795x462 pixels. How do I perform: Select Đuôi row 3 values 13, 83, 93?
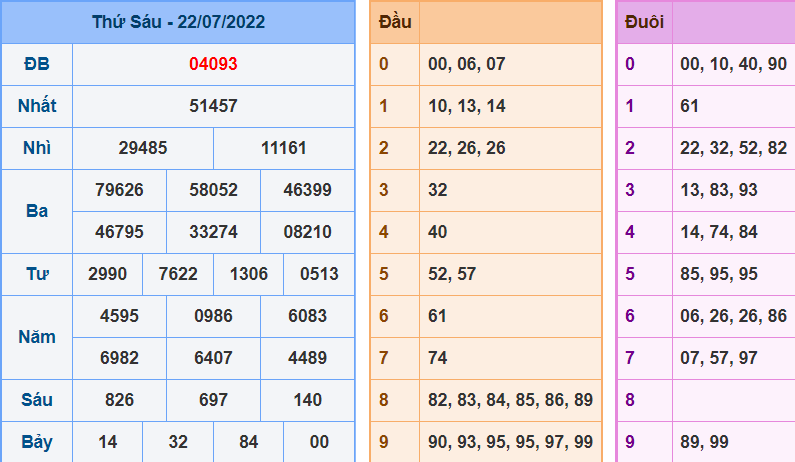pos(719,190)
